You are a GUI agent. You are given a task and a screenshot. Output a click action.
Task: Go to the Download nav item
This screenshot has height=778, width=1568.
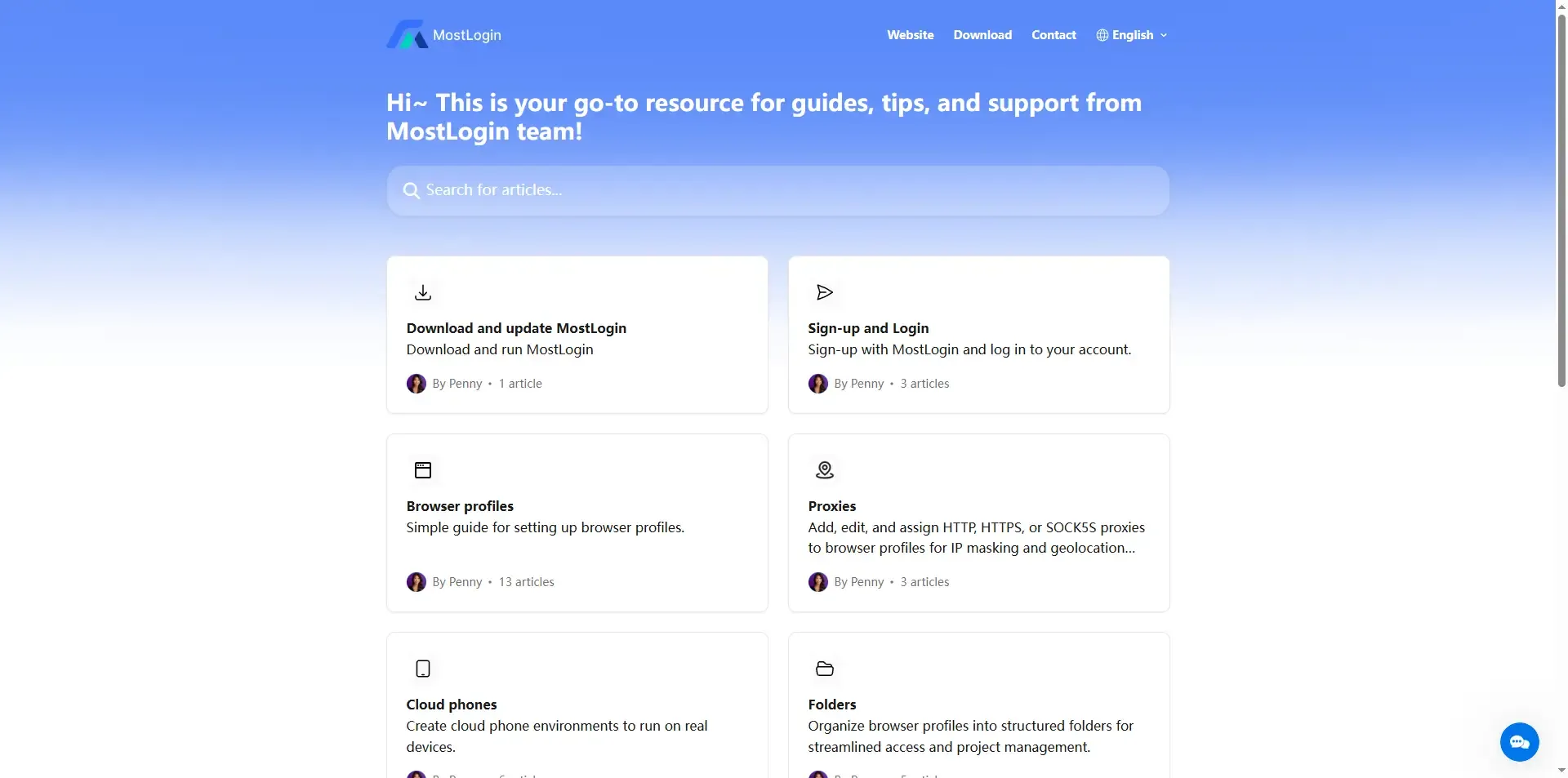(x=982, y=35)
